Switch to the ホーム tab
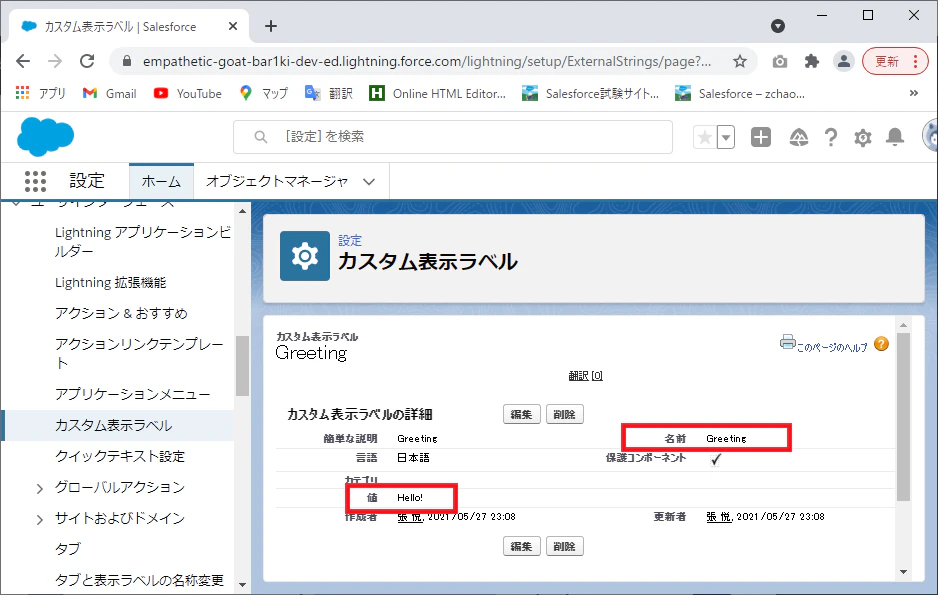Viewport: 940px width, 598px height. 161,181
